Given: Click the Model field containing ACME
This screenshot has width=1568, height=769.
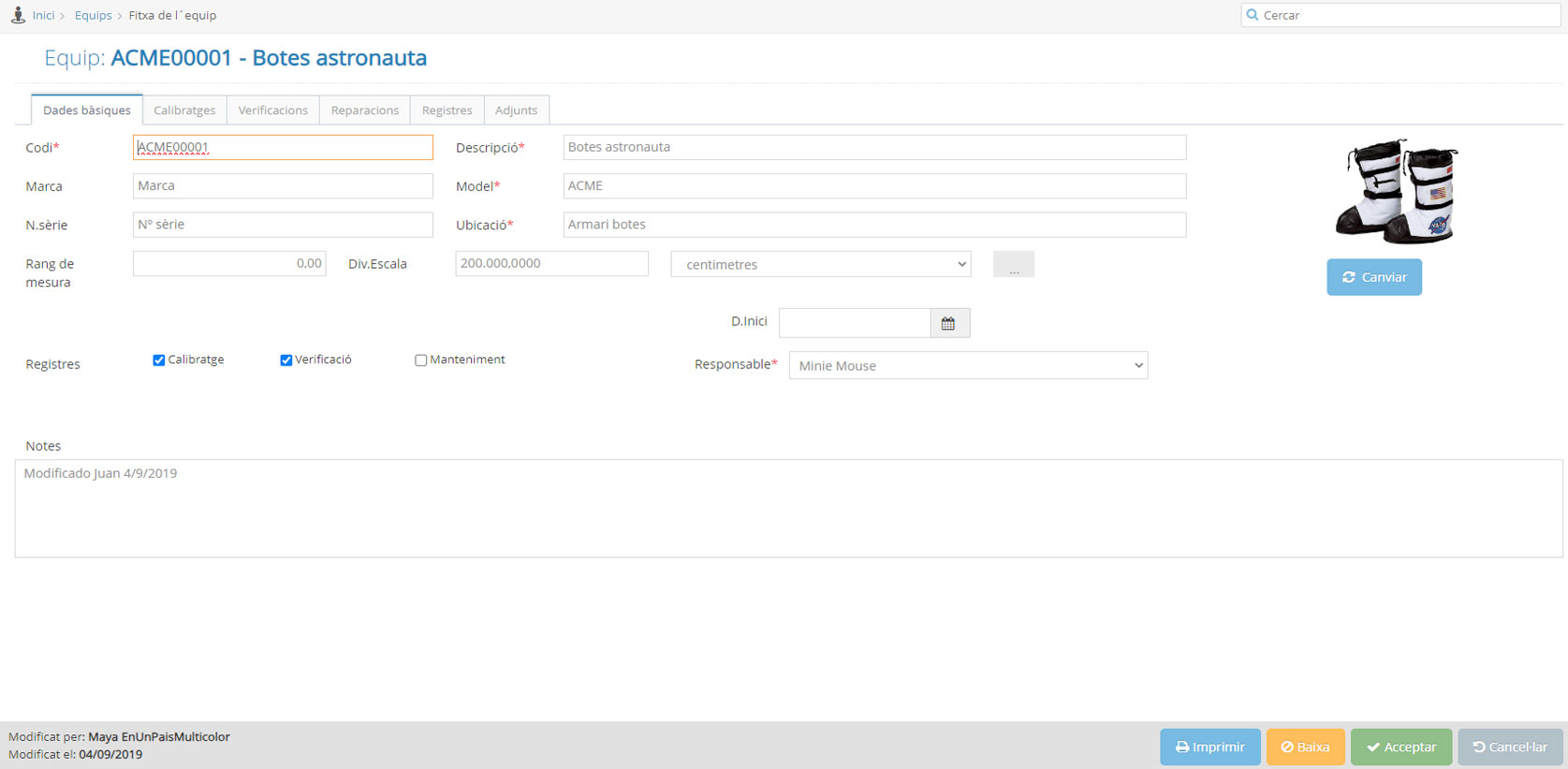Looking at the screenshot, I should 874,185.
